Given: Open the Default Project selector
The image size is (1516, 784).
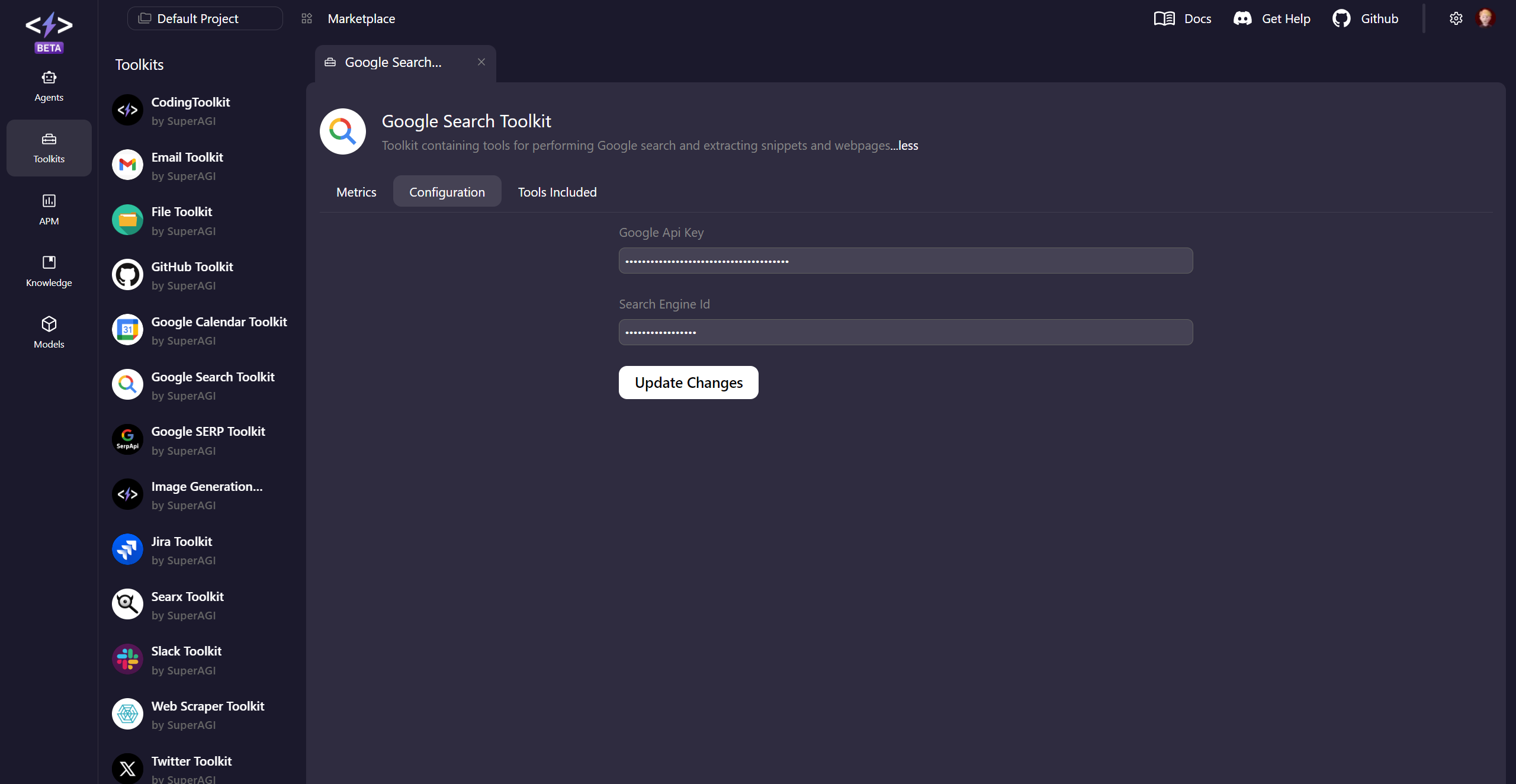Looking at the screenshot, I should point(204,18).
